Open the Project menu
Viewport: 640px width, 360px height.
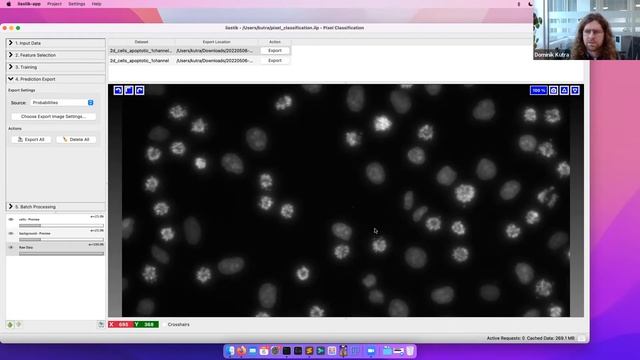tap(54, 4)
